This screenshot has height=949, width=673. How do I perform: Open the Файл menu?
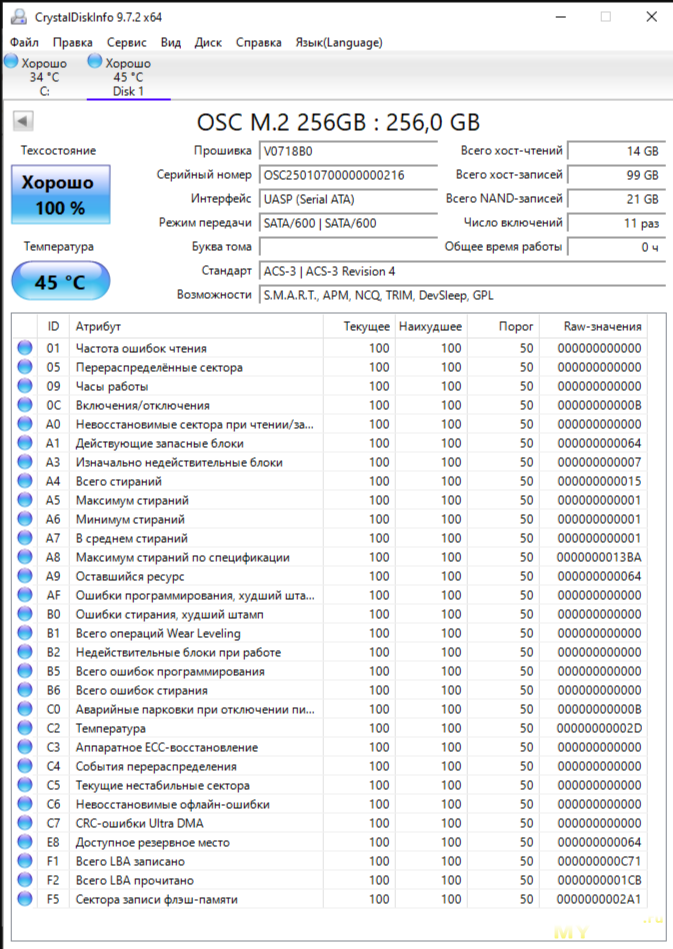click(x=24, y=43)
